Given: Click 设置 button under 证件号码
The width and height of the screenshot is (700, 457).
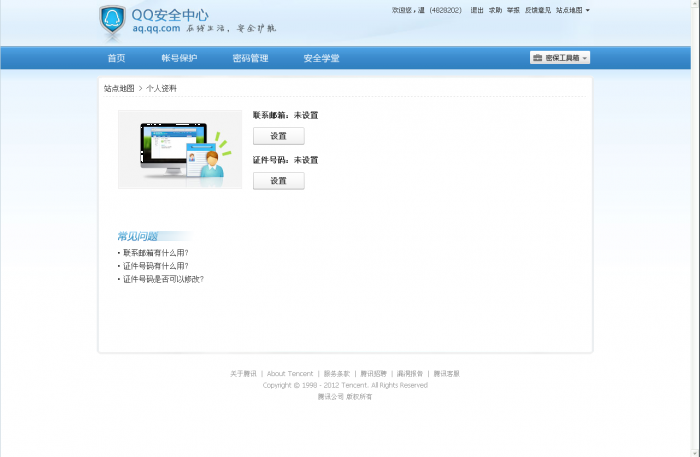Looking at the screenshot, I should (x=279, y=181).
